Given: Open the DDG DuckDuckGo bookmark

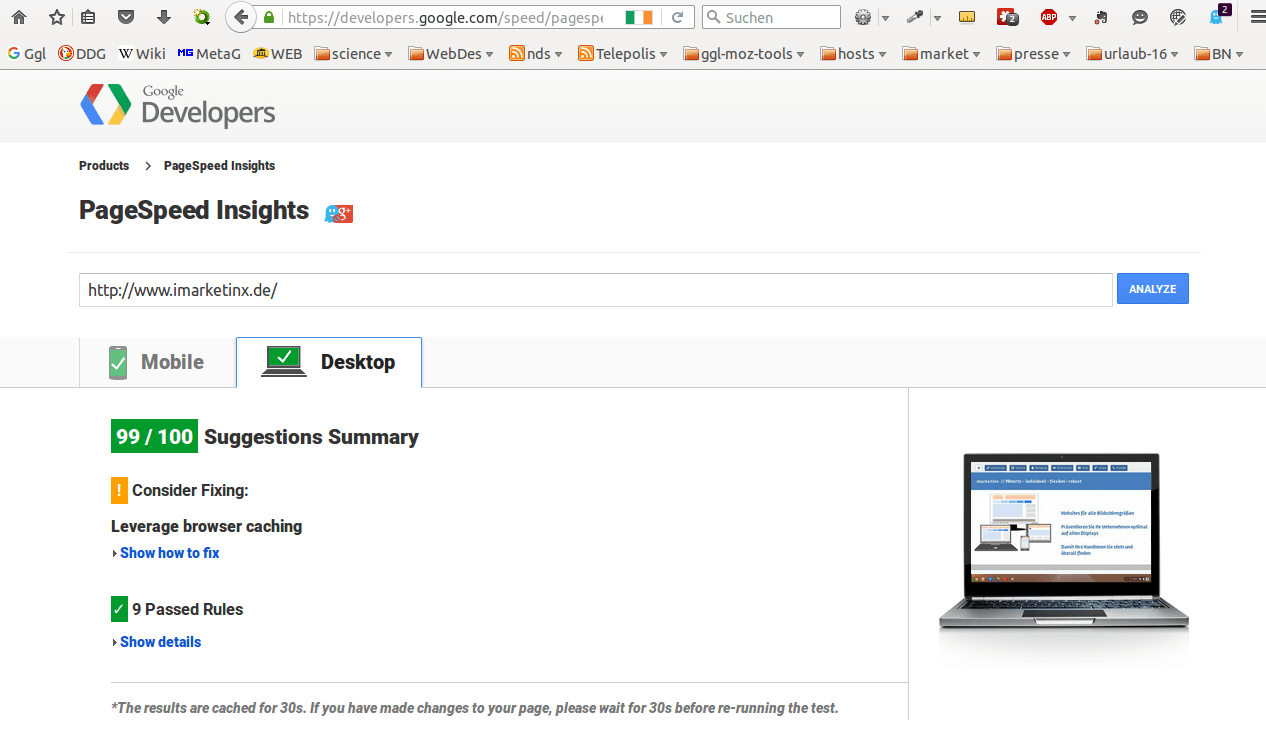Looking at the screenshot, I should point(82,54).
